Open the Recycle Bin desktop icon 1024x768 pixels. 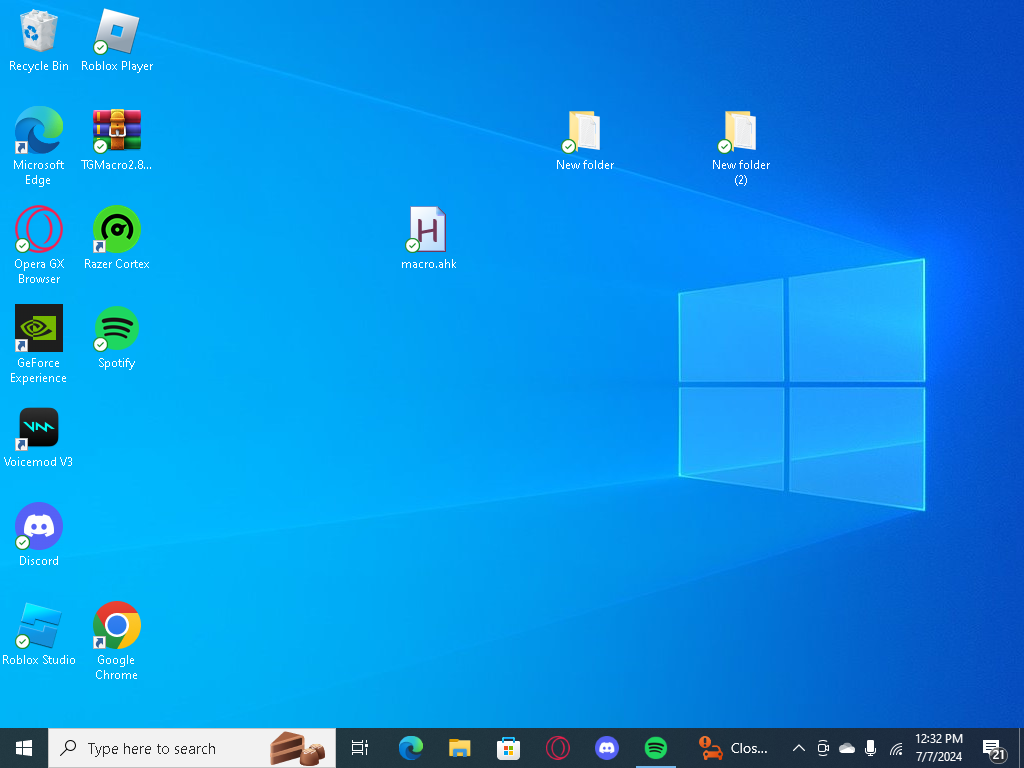click(x=38, y=32)
